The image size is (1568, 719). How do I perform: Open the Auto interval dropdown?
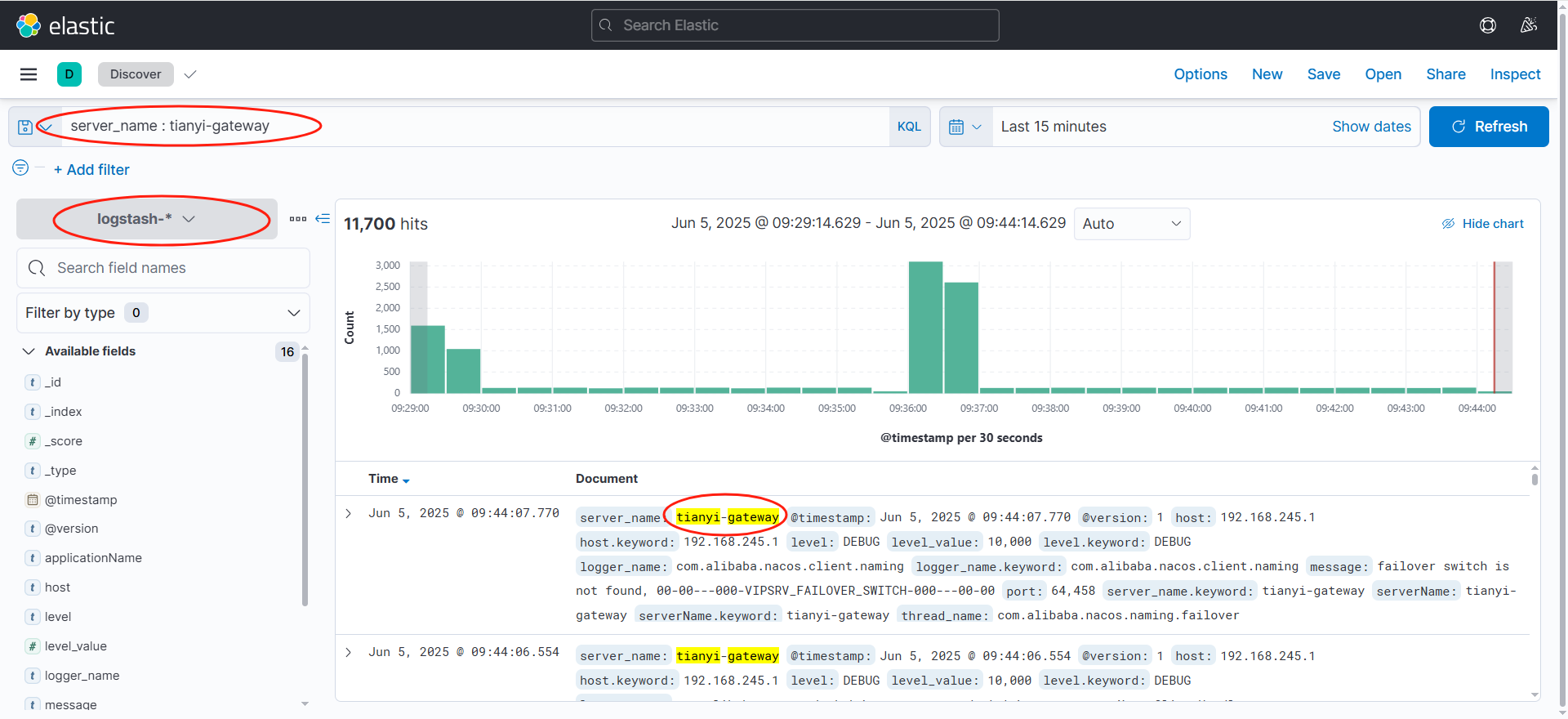coord(1132,224)
